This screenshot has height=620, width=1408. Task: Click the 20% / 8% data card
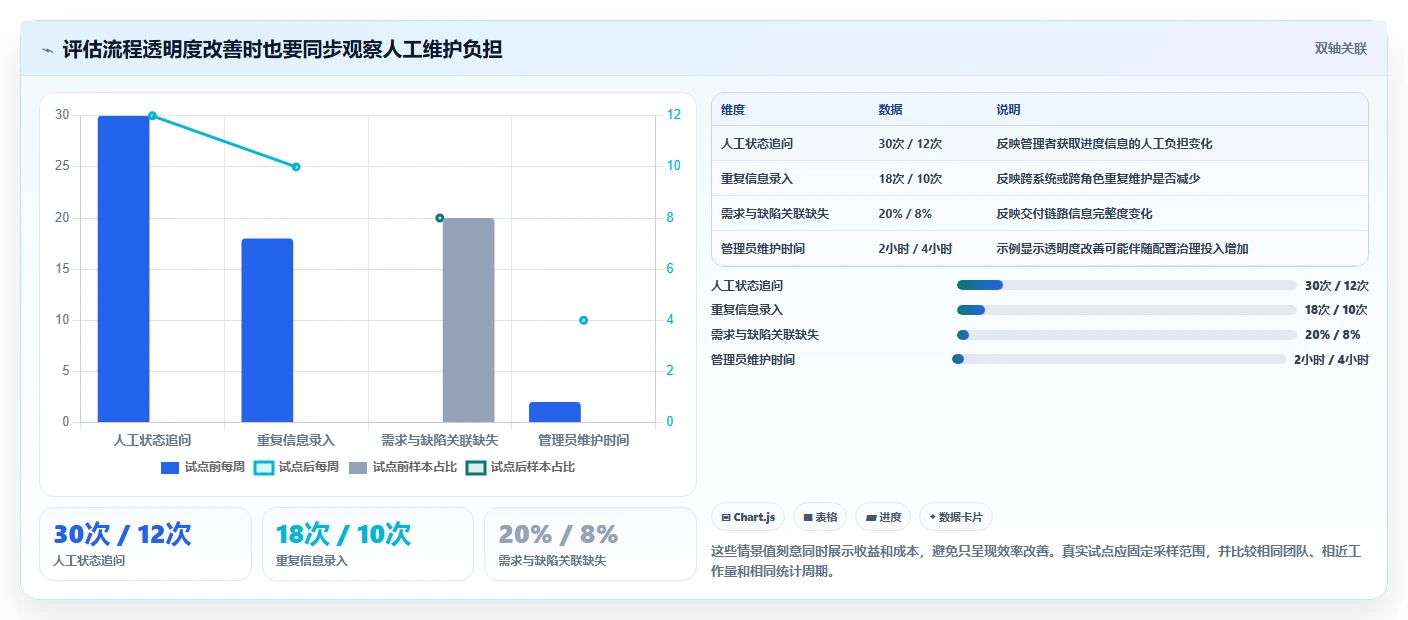click(x=590, y=544)
